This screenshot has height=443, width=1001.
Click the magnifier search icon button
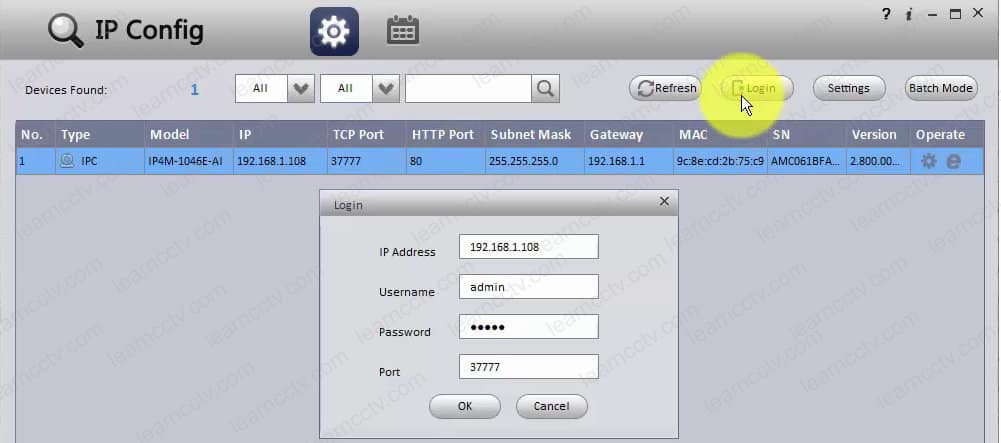[545, 88]
